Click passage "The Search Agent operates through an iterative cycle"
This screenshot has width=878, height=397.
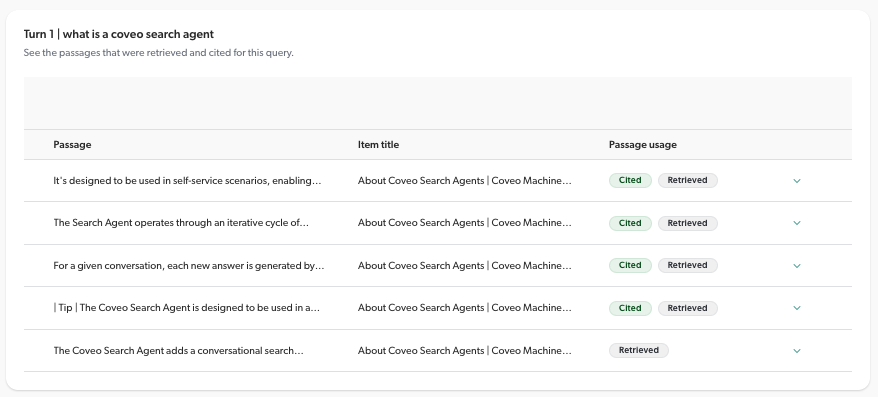point(181,223)
